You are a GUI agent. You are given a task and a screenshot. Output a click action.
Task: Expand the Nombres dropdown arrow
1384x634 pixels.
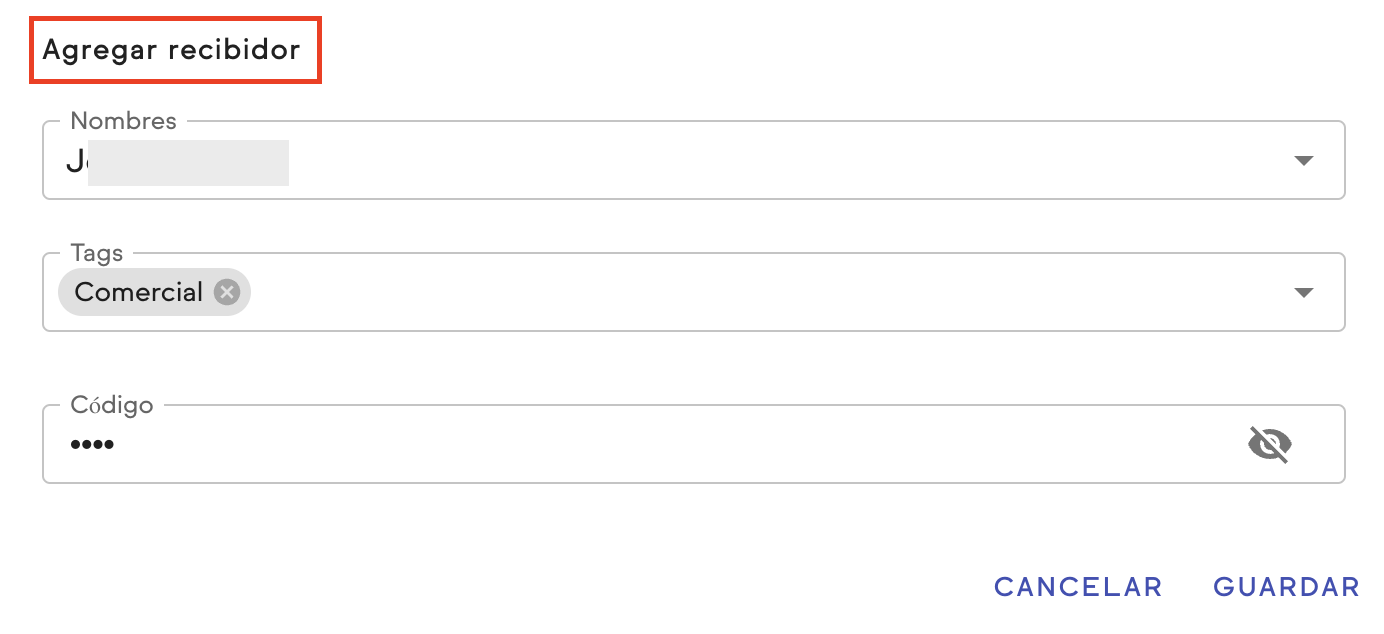click(1303, 161)
